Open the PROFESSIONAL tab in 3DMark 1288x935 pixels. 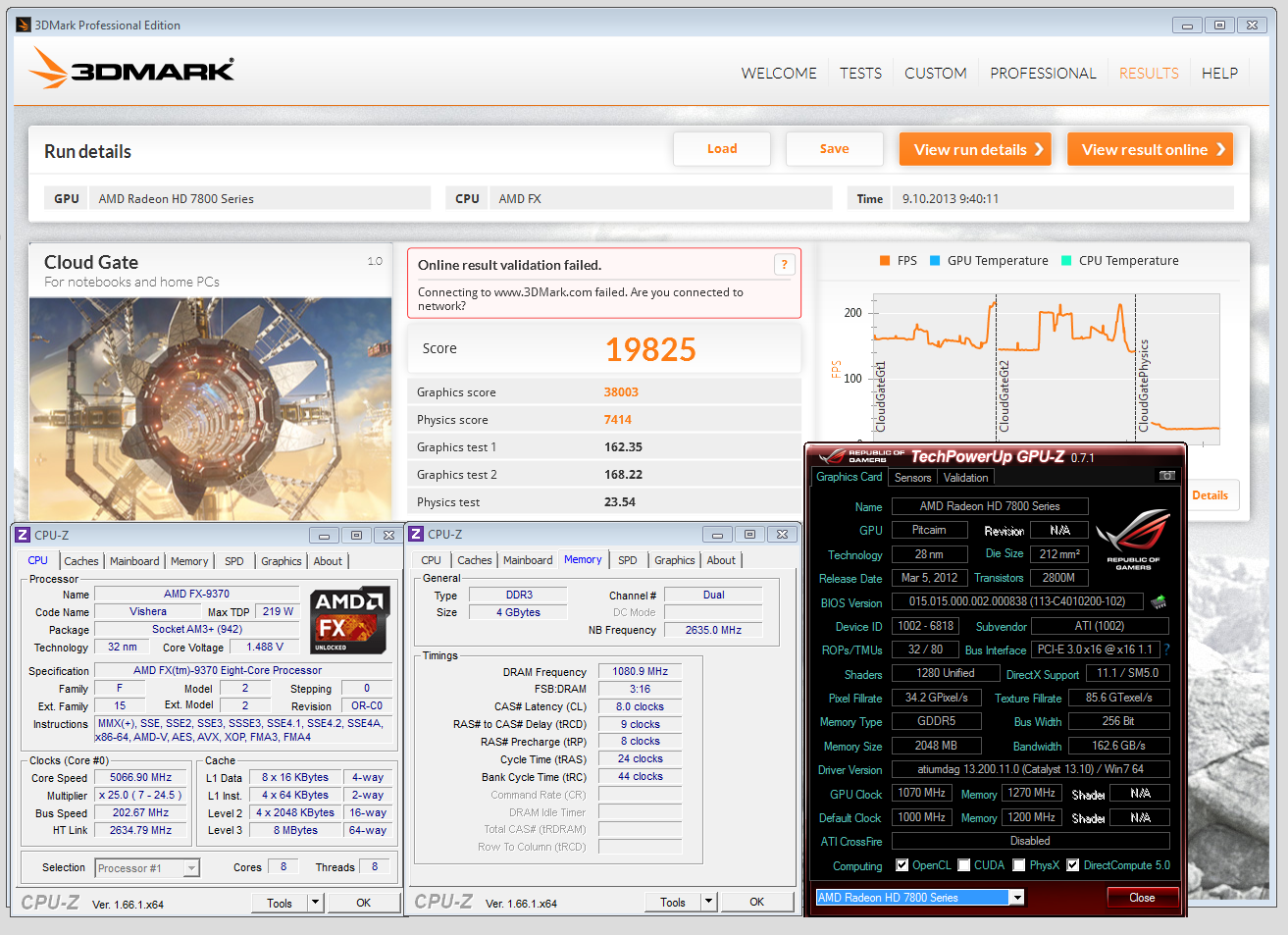click(1043, 73)
